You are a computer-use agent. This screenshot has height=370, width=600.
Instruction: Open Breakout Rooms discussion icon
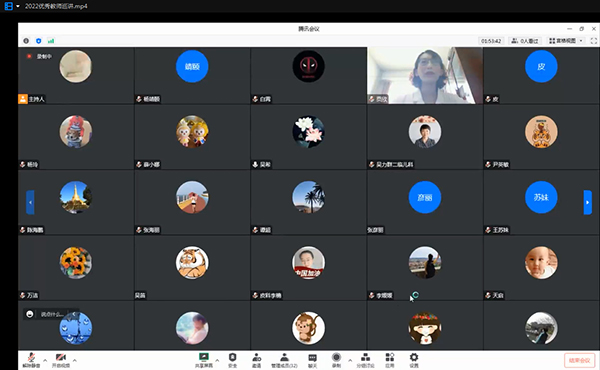tap(365, 360)
